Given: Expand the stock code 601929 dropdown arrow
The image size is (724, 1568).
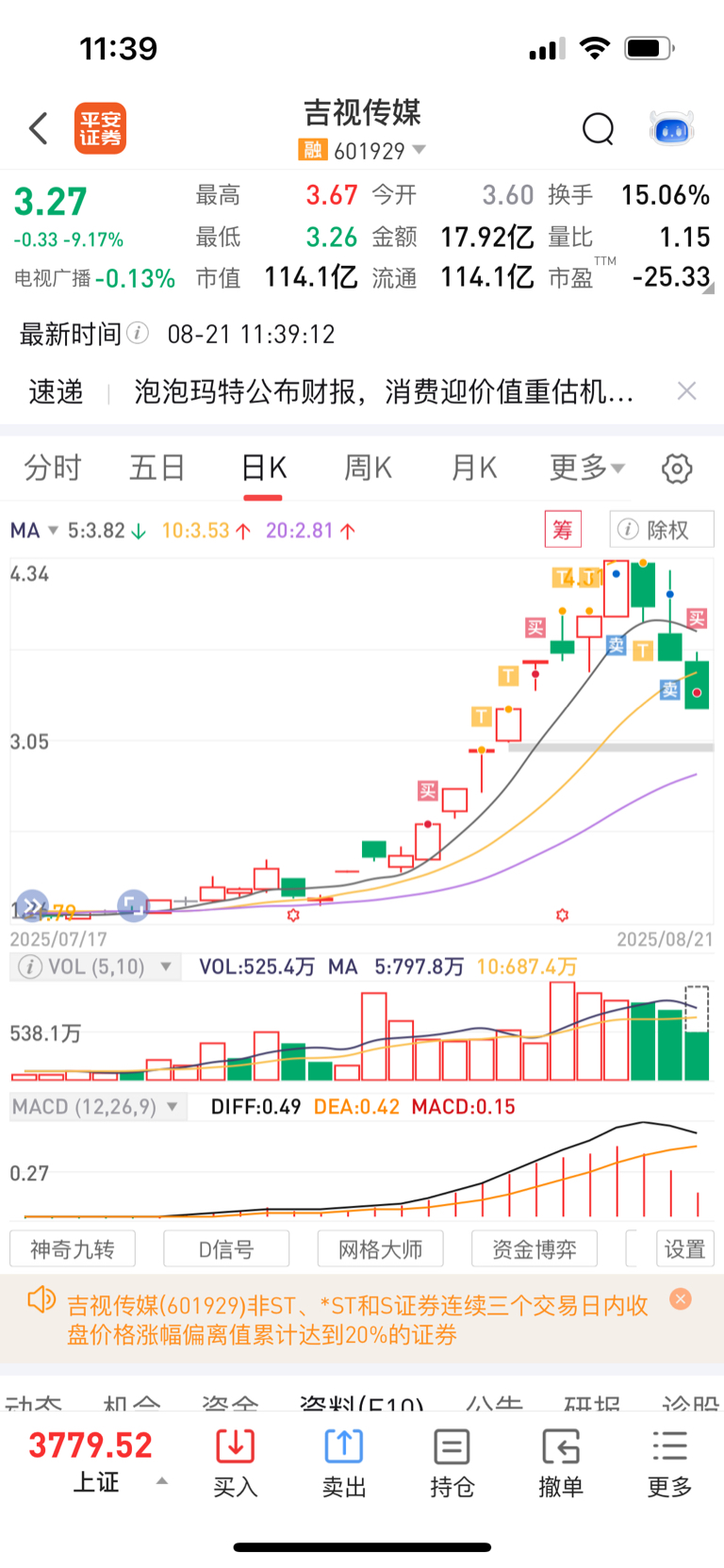Looking at the screenshot, I should [x=420, y=150].
